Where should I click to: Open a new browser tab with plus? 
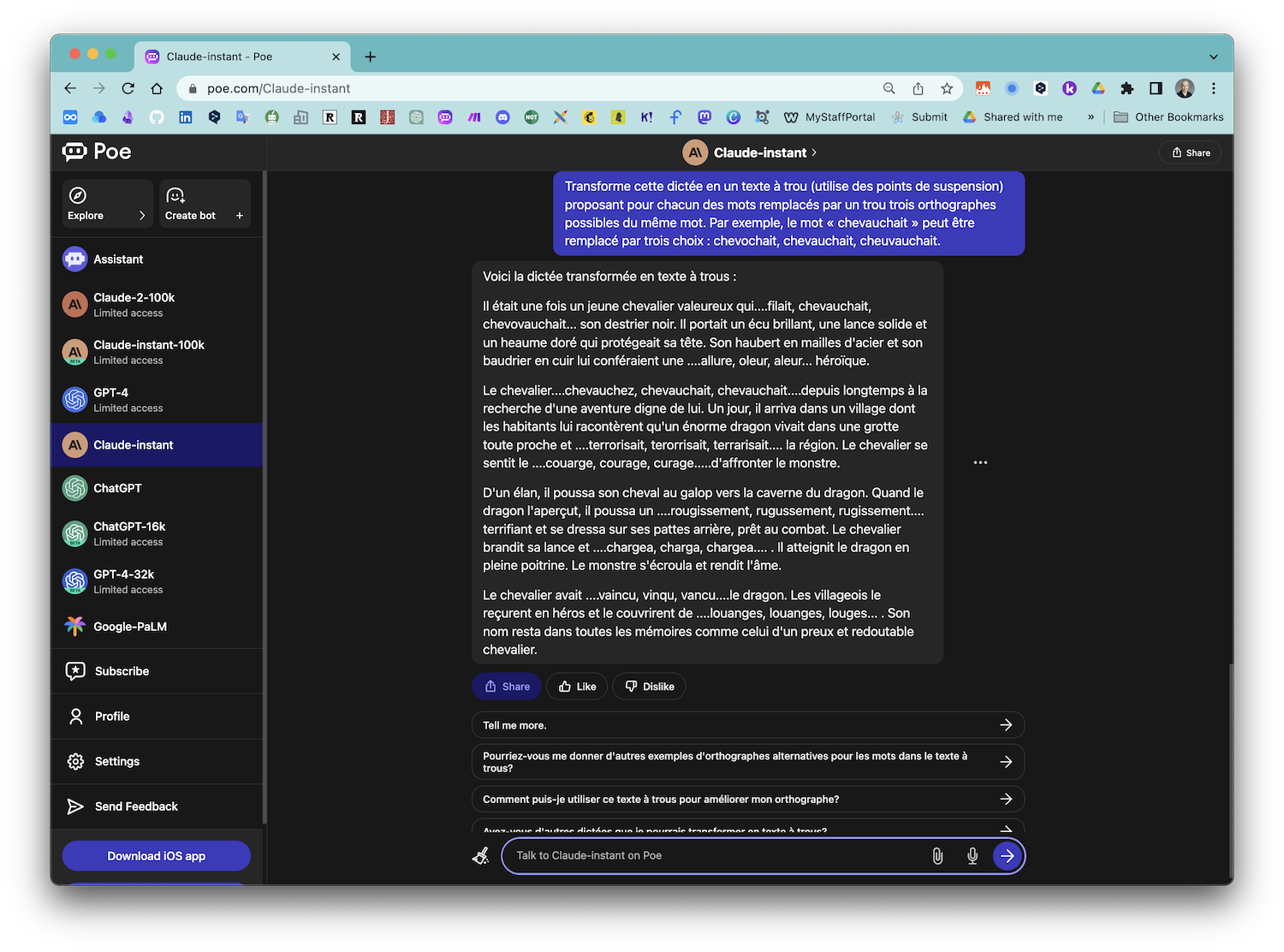[370, 57]
